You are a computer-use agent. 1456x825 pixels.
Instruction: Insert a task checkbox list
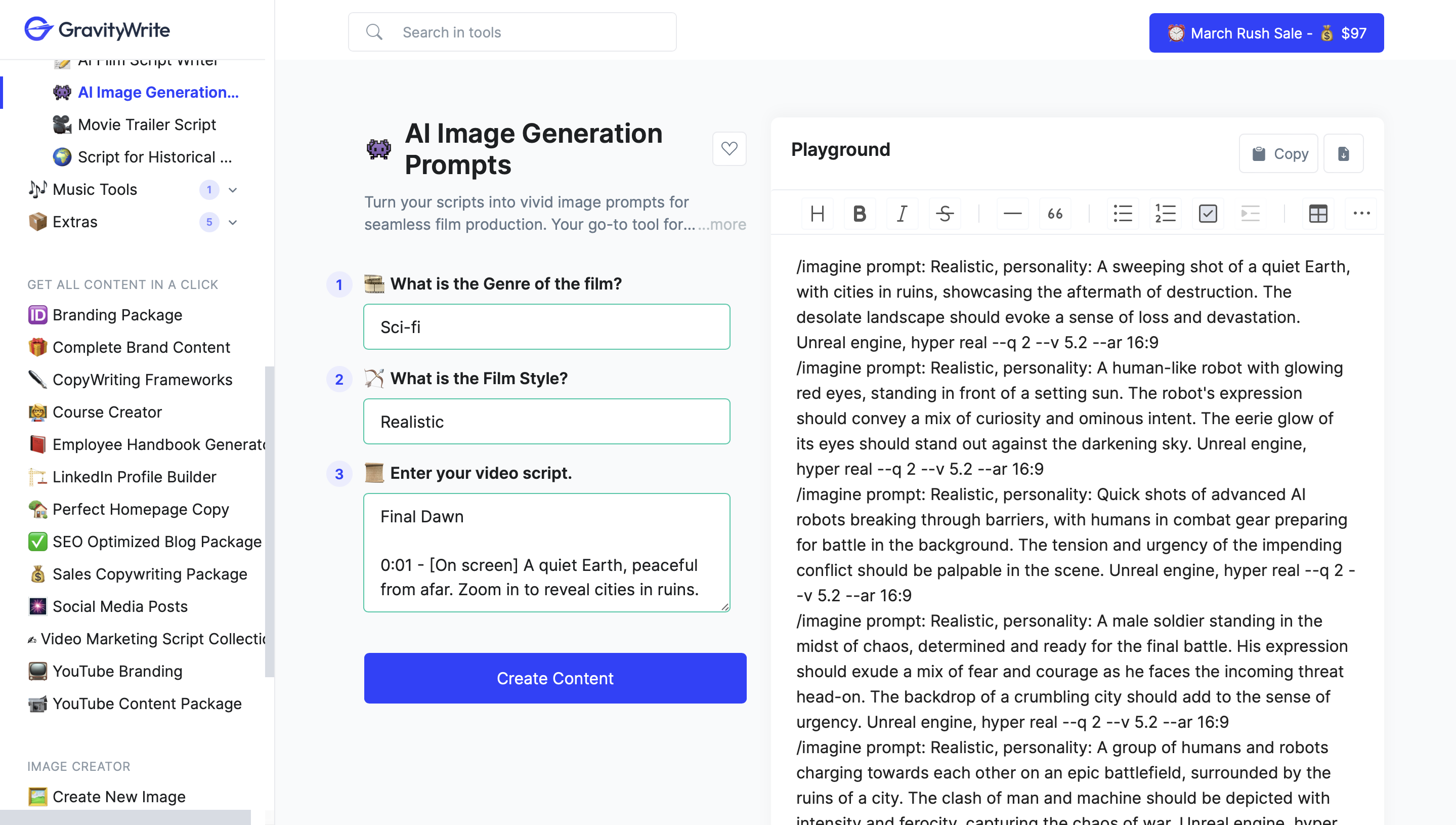pyautogui.click(x=1208, y=214)
